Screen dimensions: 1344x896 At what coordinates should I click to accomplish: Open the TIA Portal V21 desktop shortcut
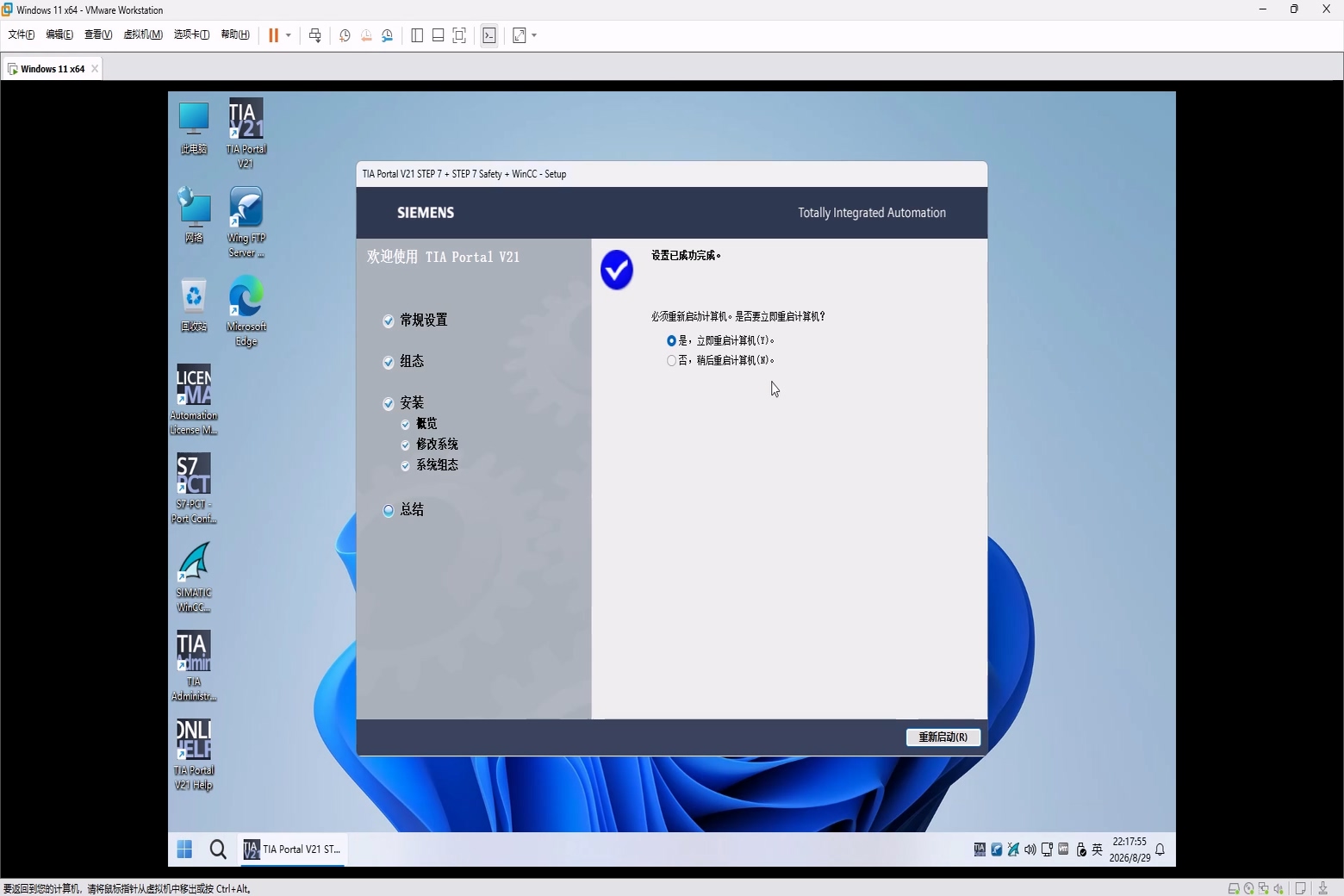246,133
